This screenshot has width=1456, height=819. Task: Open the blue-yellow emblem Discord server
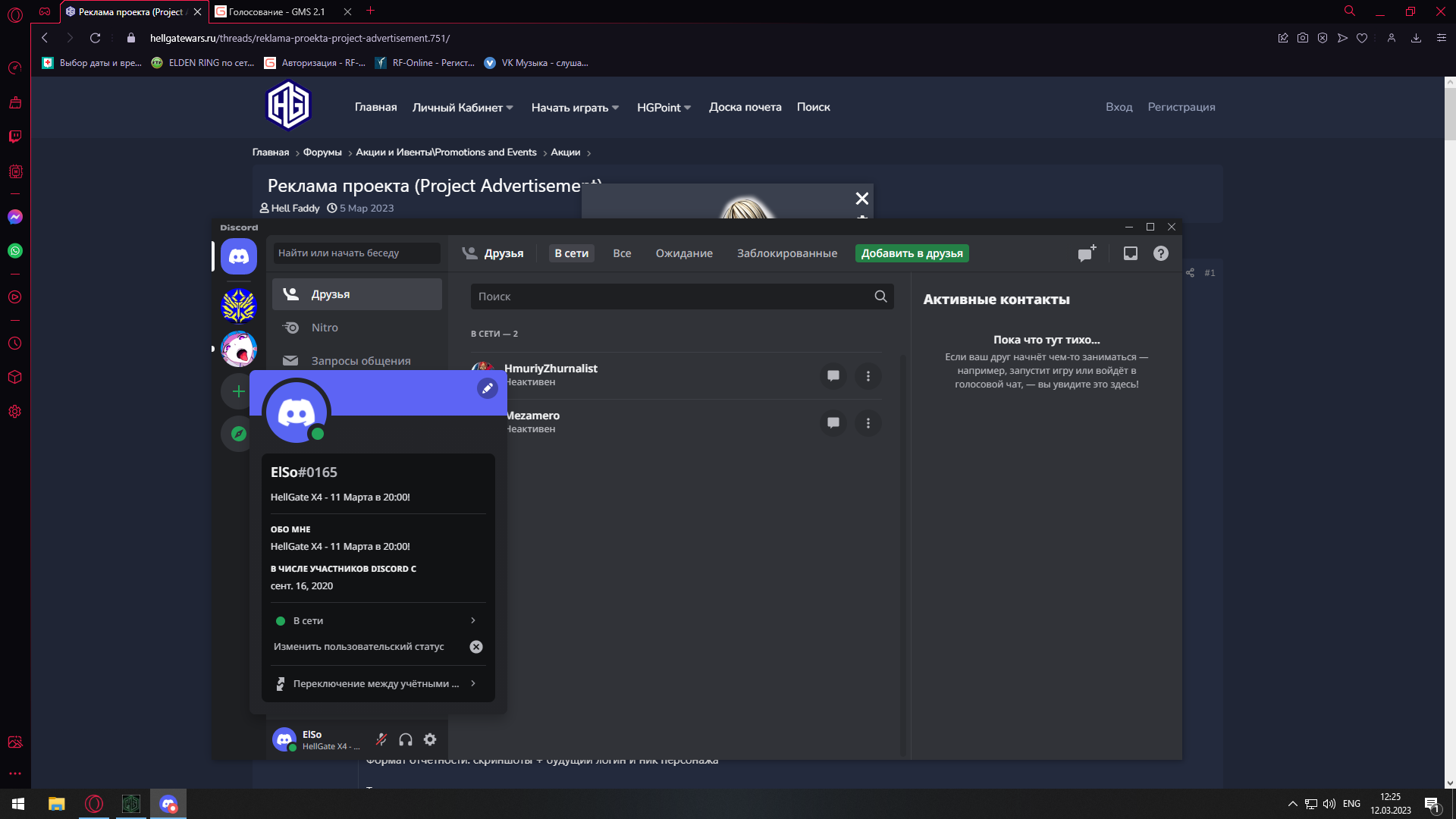click(239, 306)
